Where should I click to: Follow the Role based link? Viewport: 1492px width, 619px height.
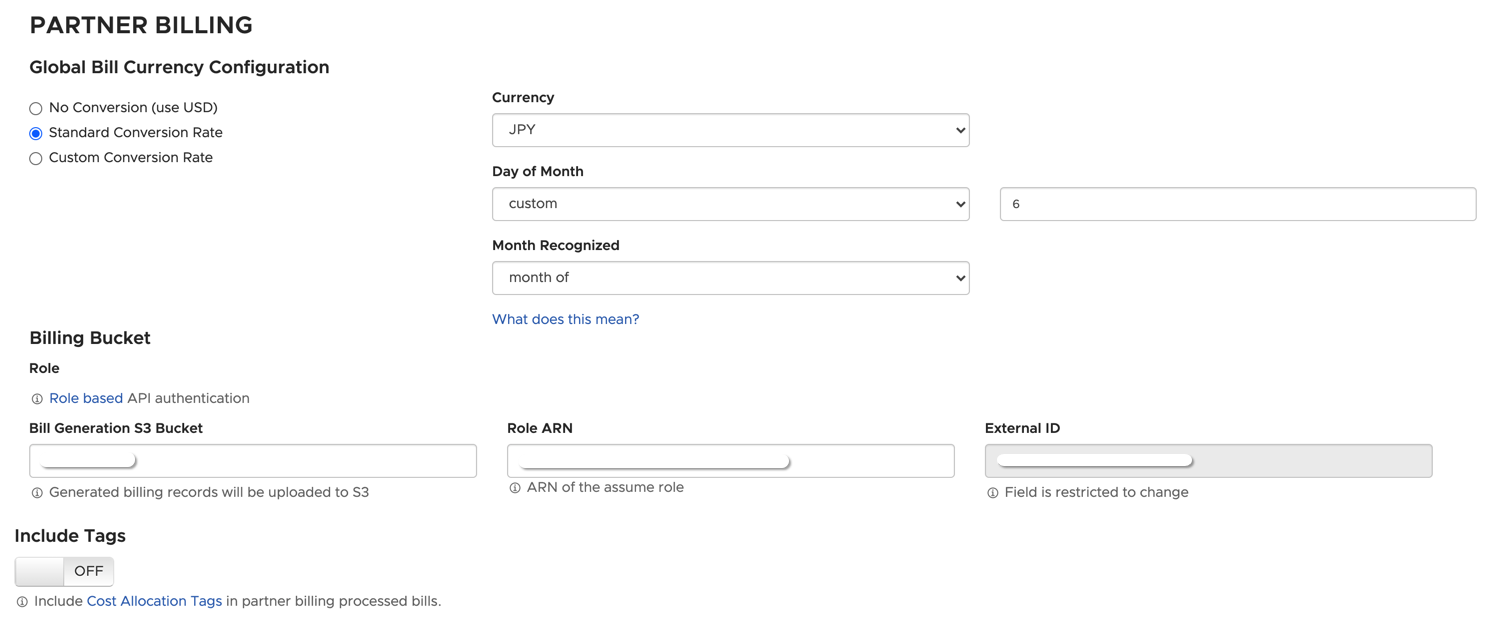click(x=86, y=398)
